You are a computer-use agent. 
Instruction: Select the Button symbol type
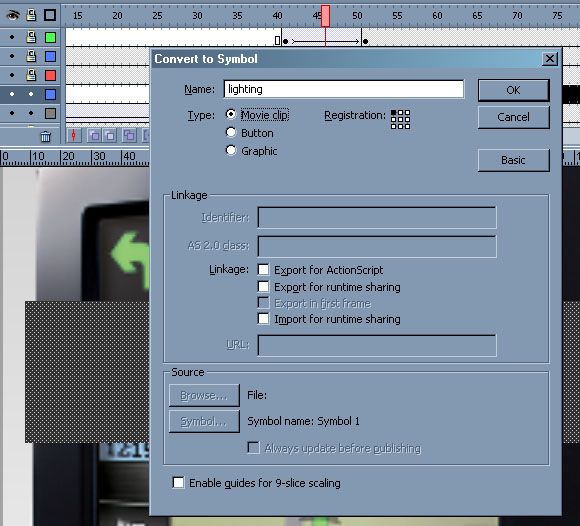231,132
